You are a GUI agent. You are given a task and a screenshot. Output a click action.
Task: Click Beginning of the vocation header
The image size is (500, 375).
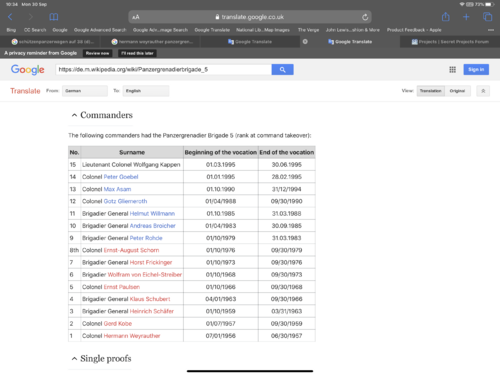[221, 152]
